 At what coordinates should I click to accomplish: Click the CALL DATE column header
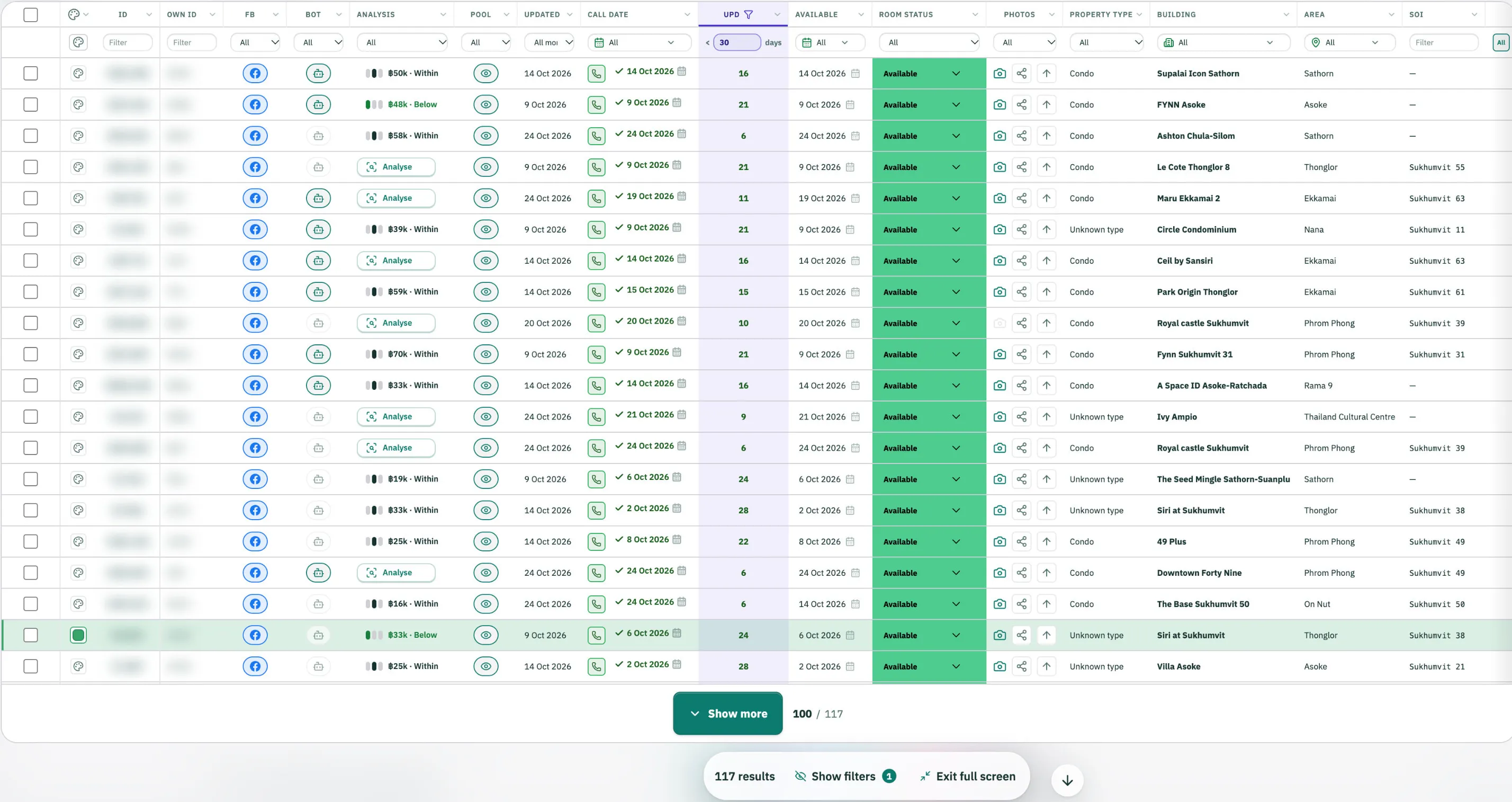click(x=608, y=15)
